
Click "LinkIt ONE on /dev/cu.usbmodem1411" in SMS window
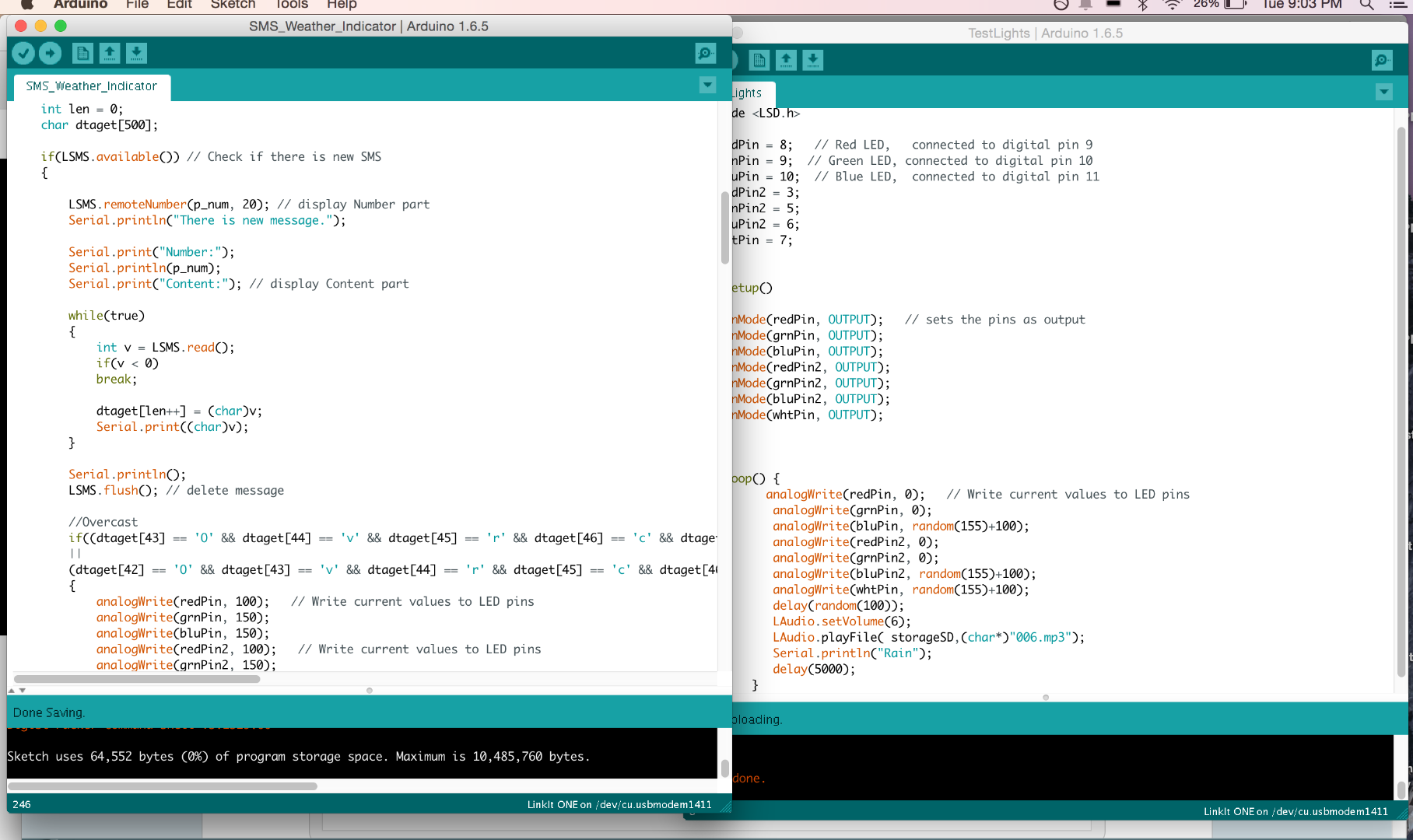pos(619,804)
